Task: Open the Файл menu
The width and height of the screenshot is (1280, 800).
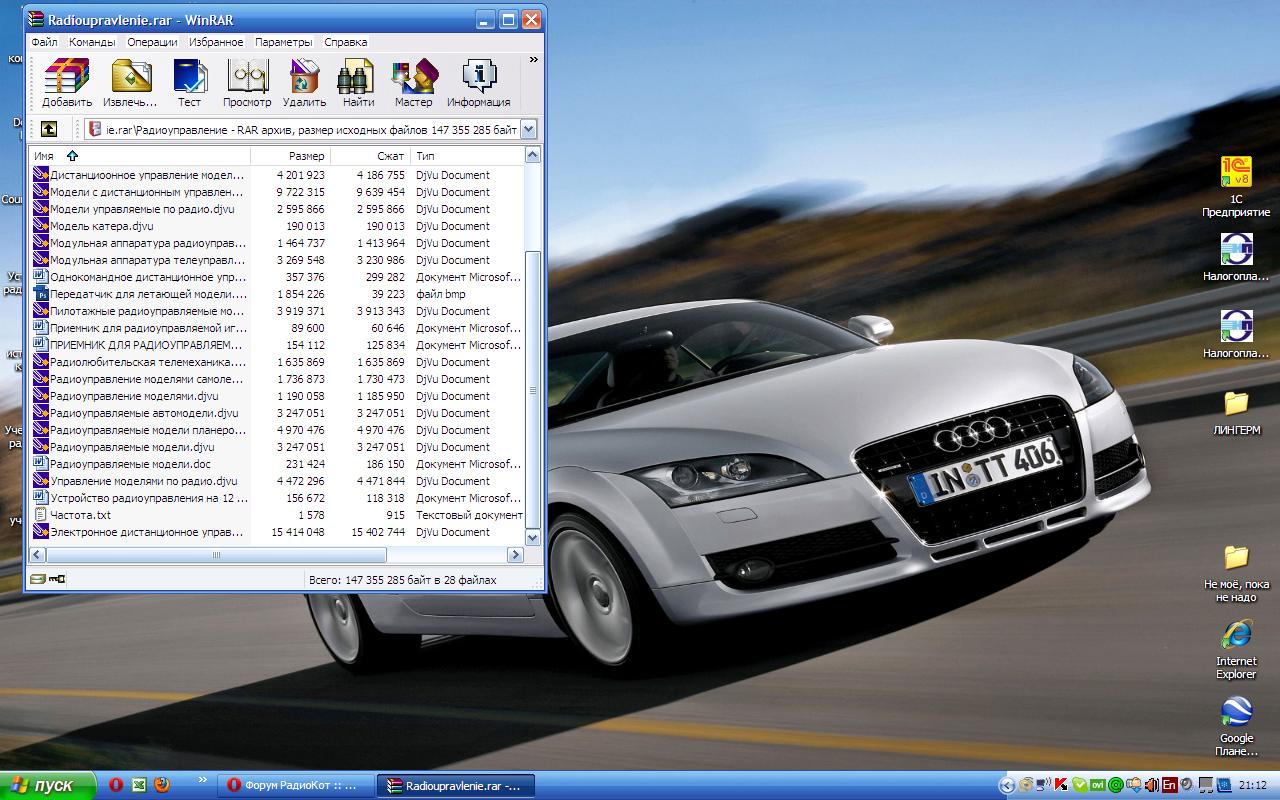Action: [44, 42]
